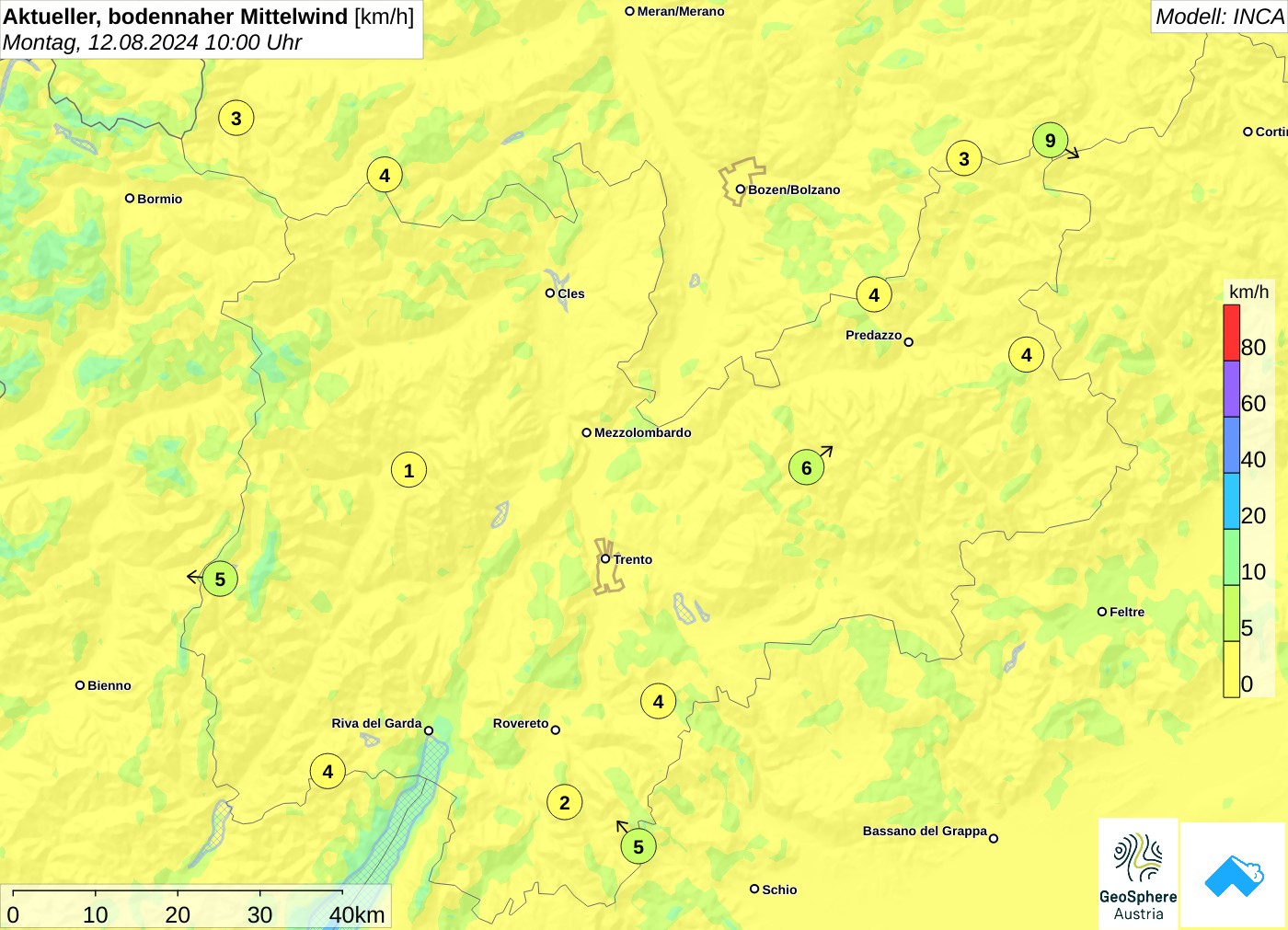
Task: Select the yellow 0 km/h legend color
Action: 1231,670
